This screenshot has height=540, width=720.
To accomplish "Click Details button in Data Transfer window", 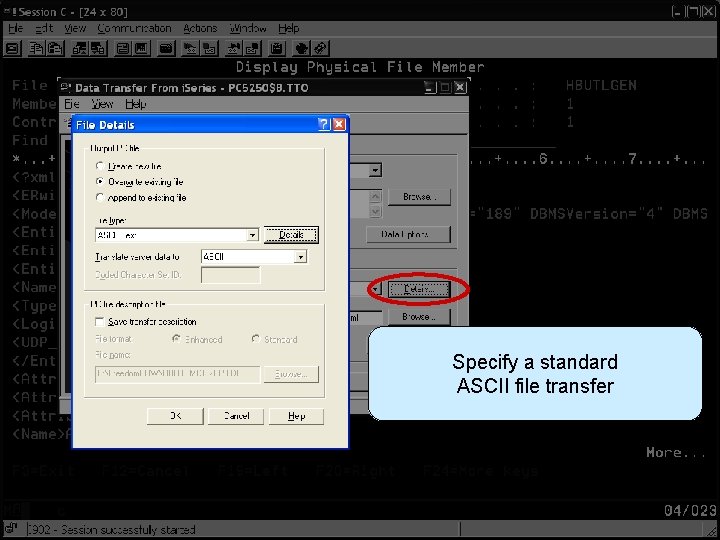I will click(419, 289).
